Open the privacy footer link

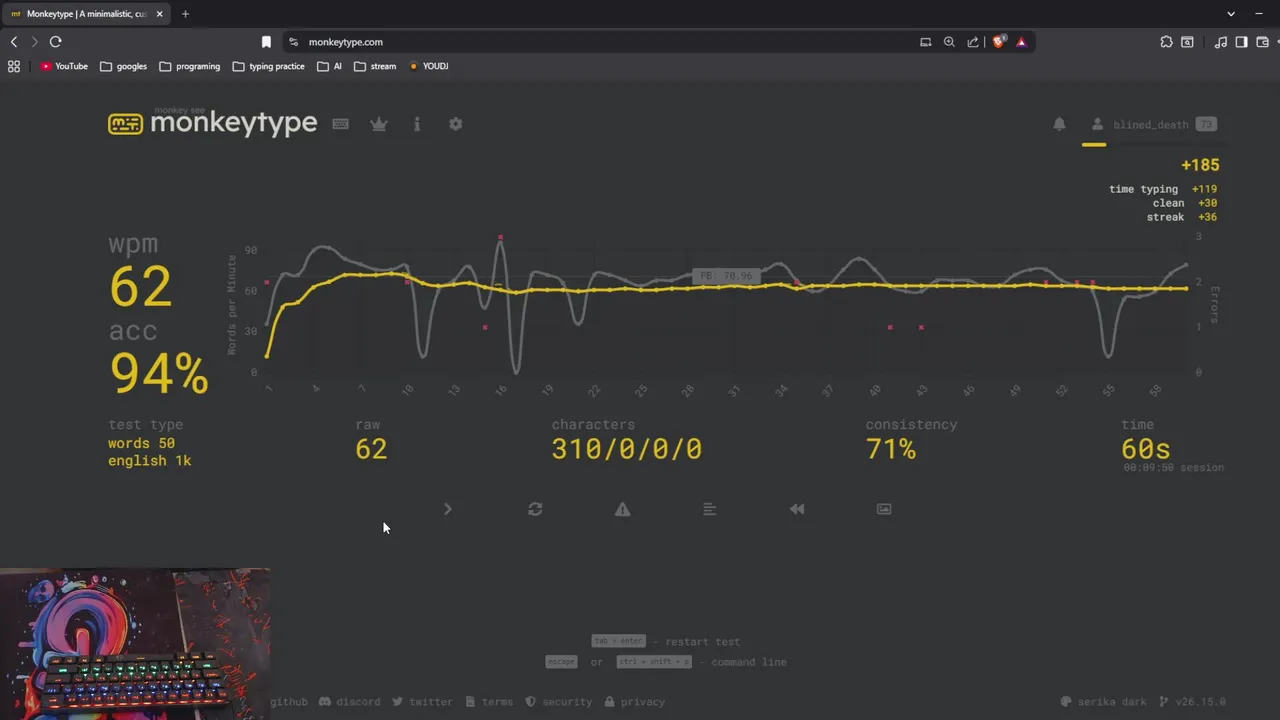(634, 702)
